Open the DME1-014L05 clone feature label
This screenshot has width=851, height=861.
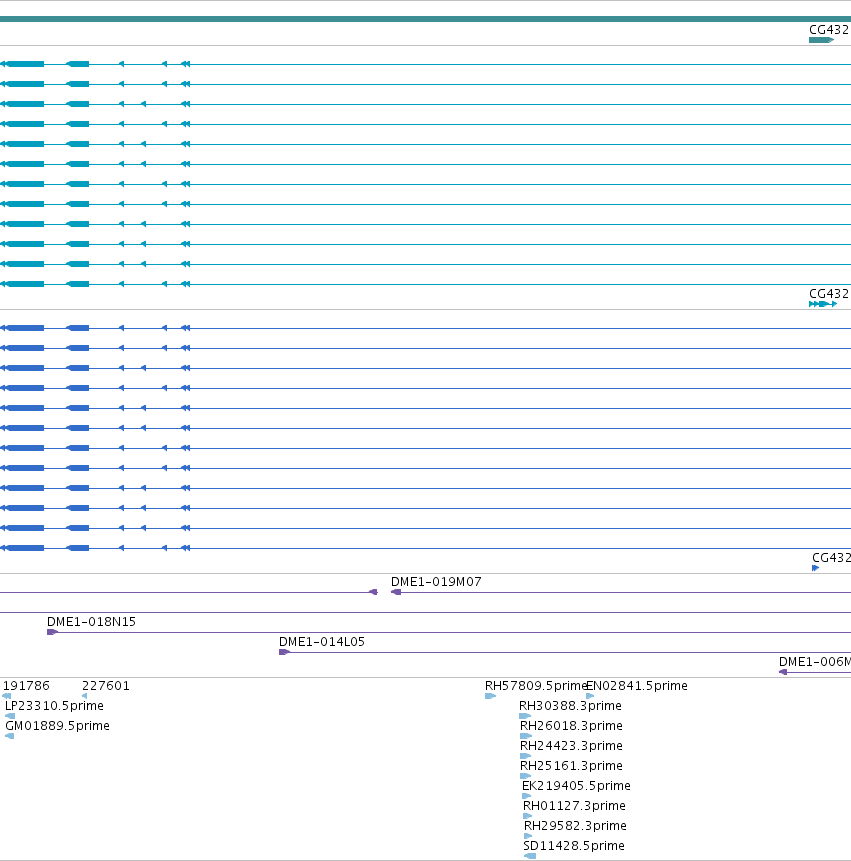click(x=322, y=641)
